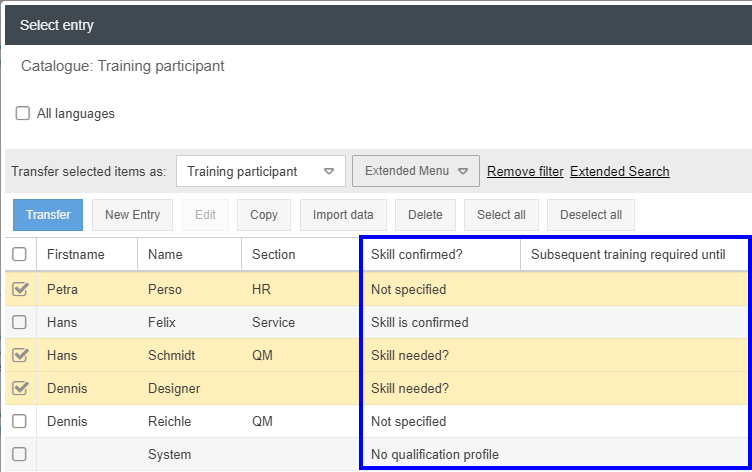Uncheck Dennis Designer's row checkbox
Image resolution: width=752 pixels, height=472 pixels.
pos(19,388)
